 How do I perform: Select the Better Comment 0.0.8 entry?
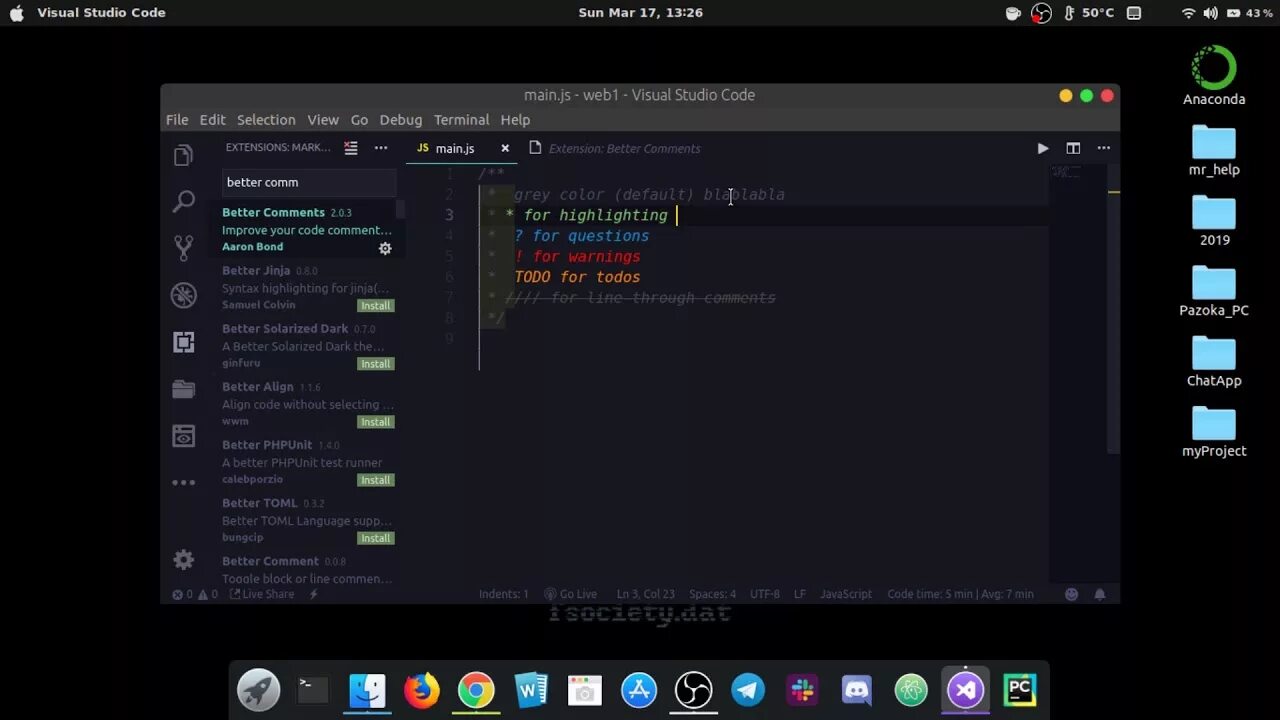pos(306,569)
